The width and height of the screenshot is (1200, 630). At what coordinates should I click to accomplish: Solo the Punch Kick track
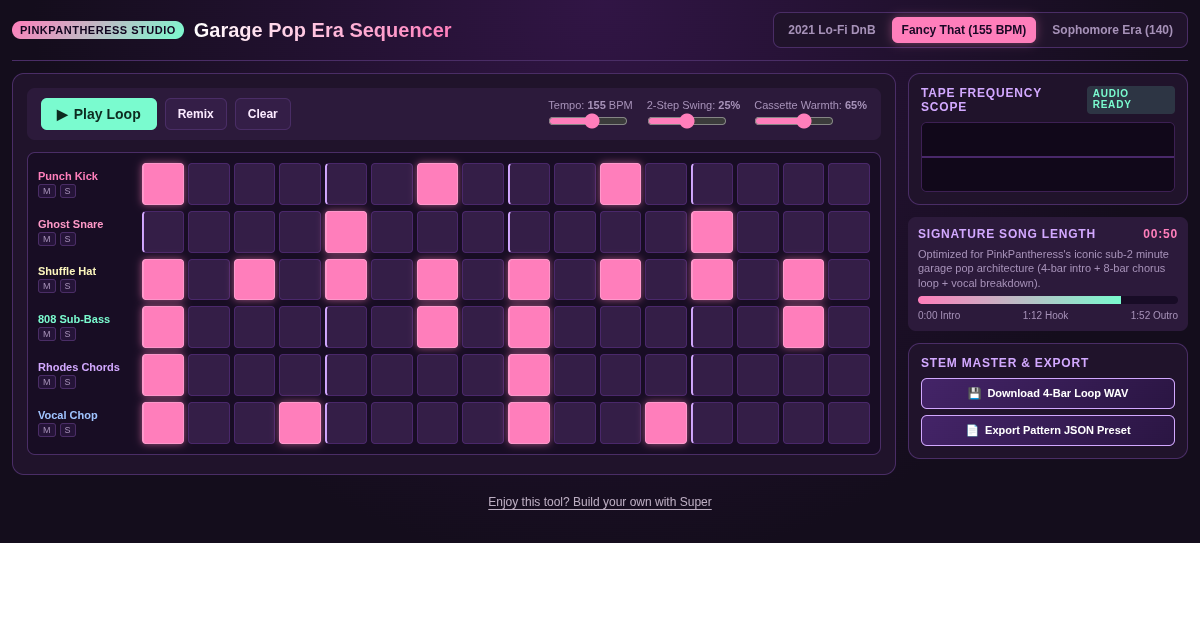pos(68,191)
